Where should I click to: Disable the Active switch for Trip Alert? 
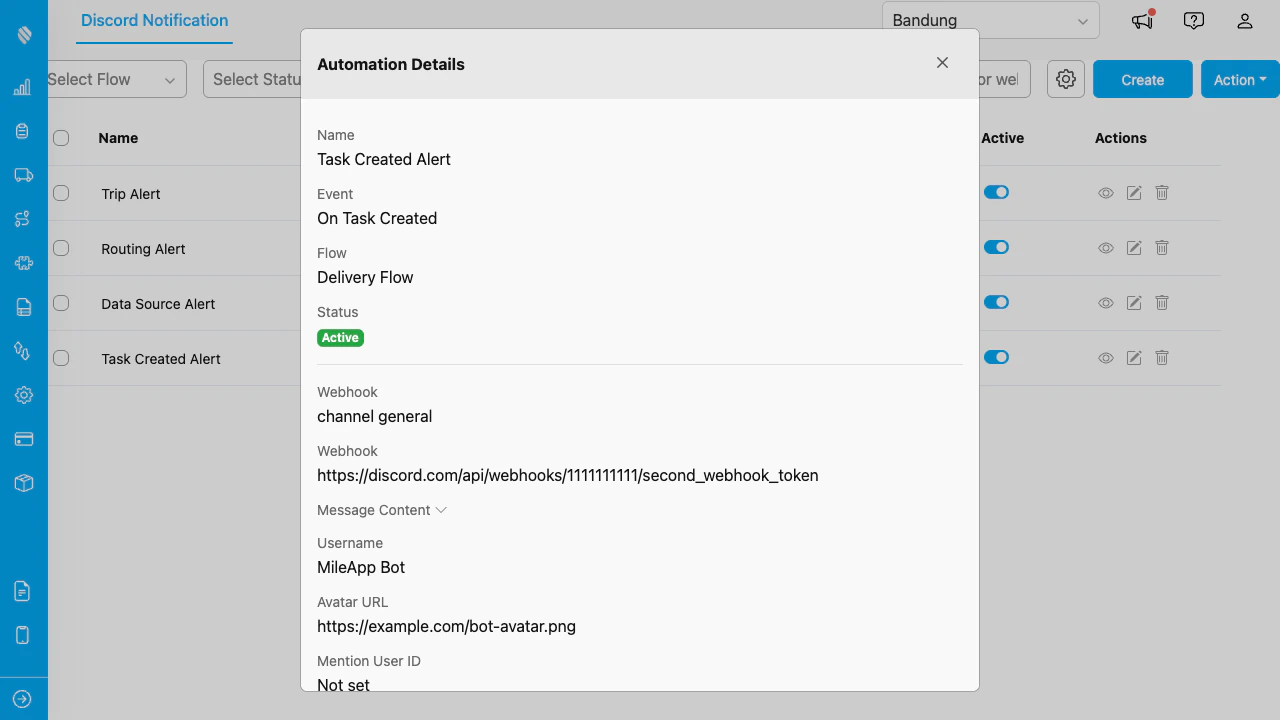pos(996,192)
